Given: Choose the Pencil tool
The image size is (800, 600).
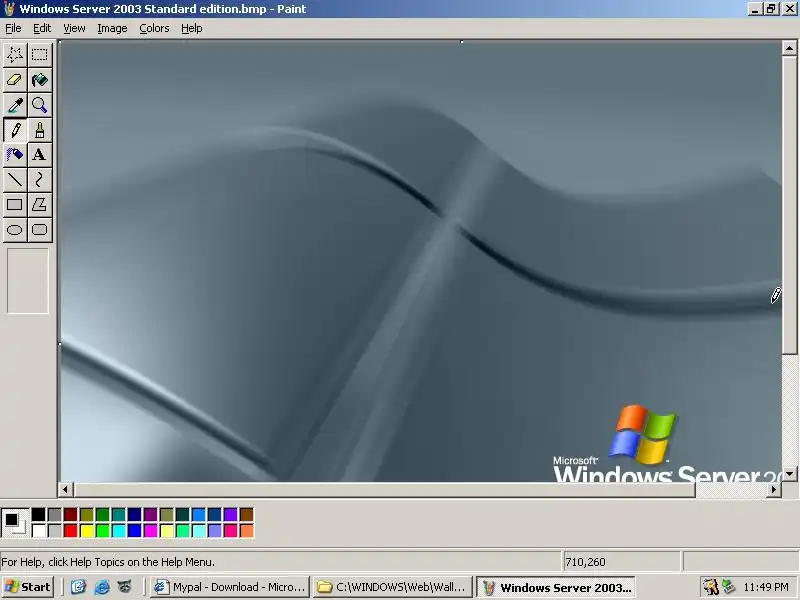Looking at the screenshot, I should [15, 130].
